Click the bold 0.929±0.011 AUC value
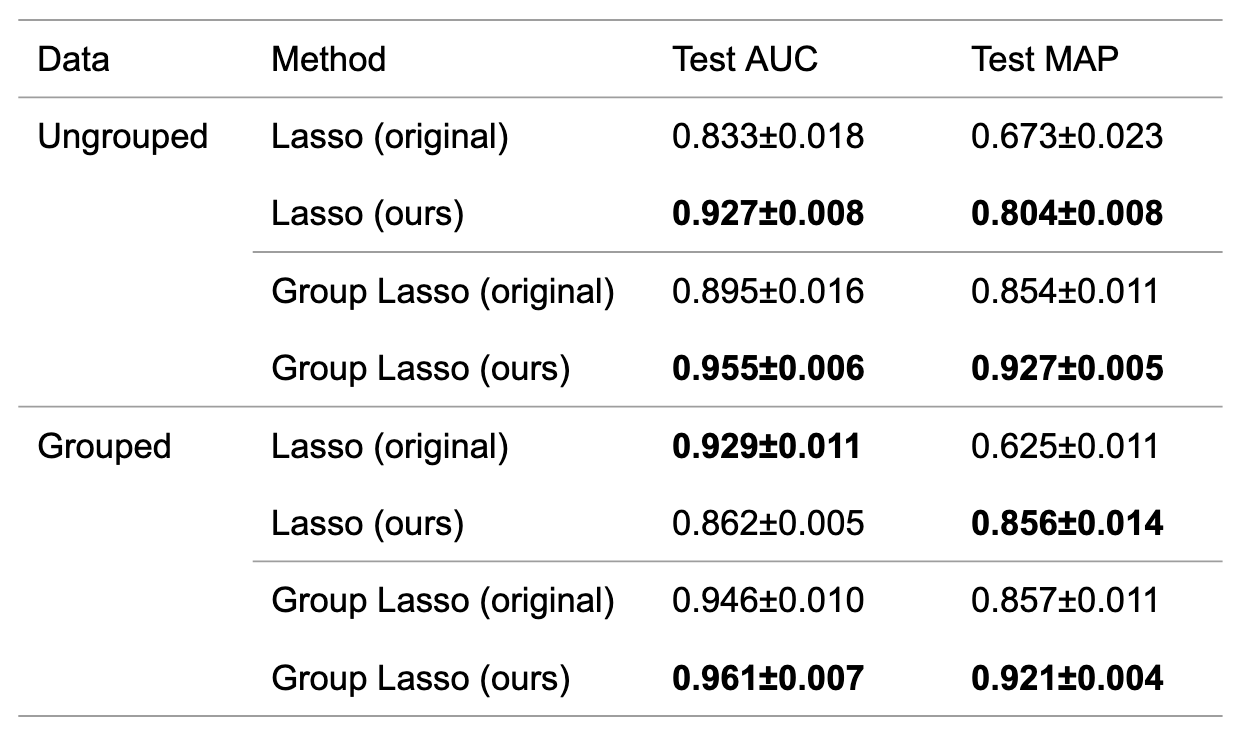This screenshot has height=756, width=1258. coord(766,446)
